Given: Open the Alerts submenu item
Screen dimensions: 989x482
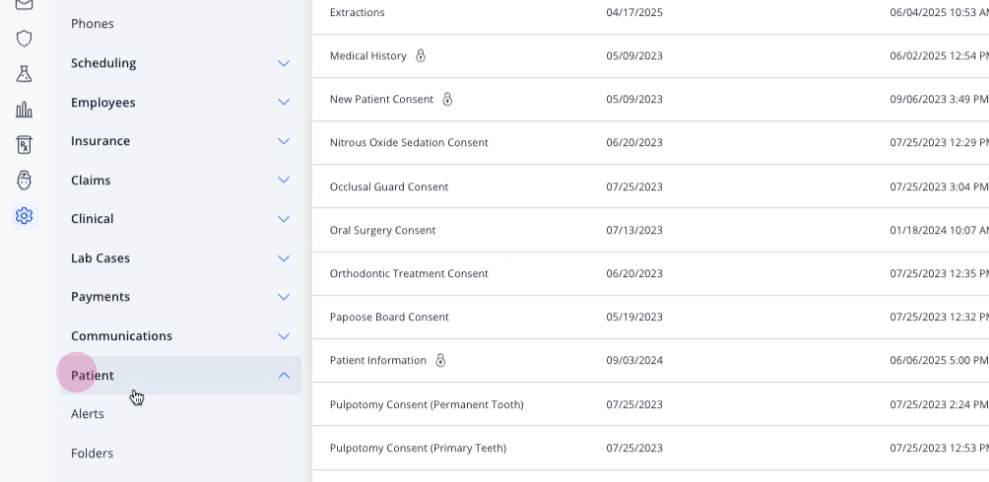Looking at the screenshot, I should coord(88,414).
